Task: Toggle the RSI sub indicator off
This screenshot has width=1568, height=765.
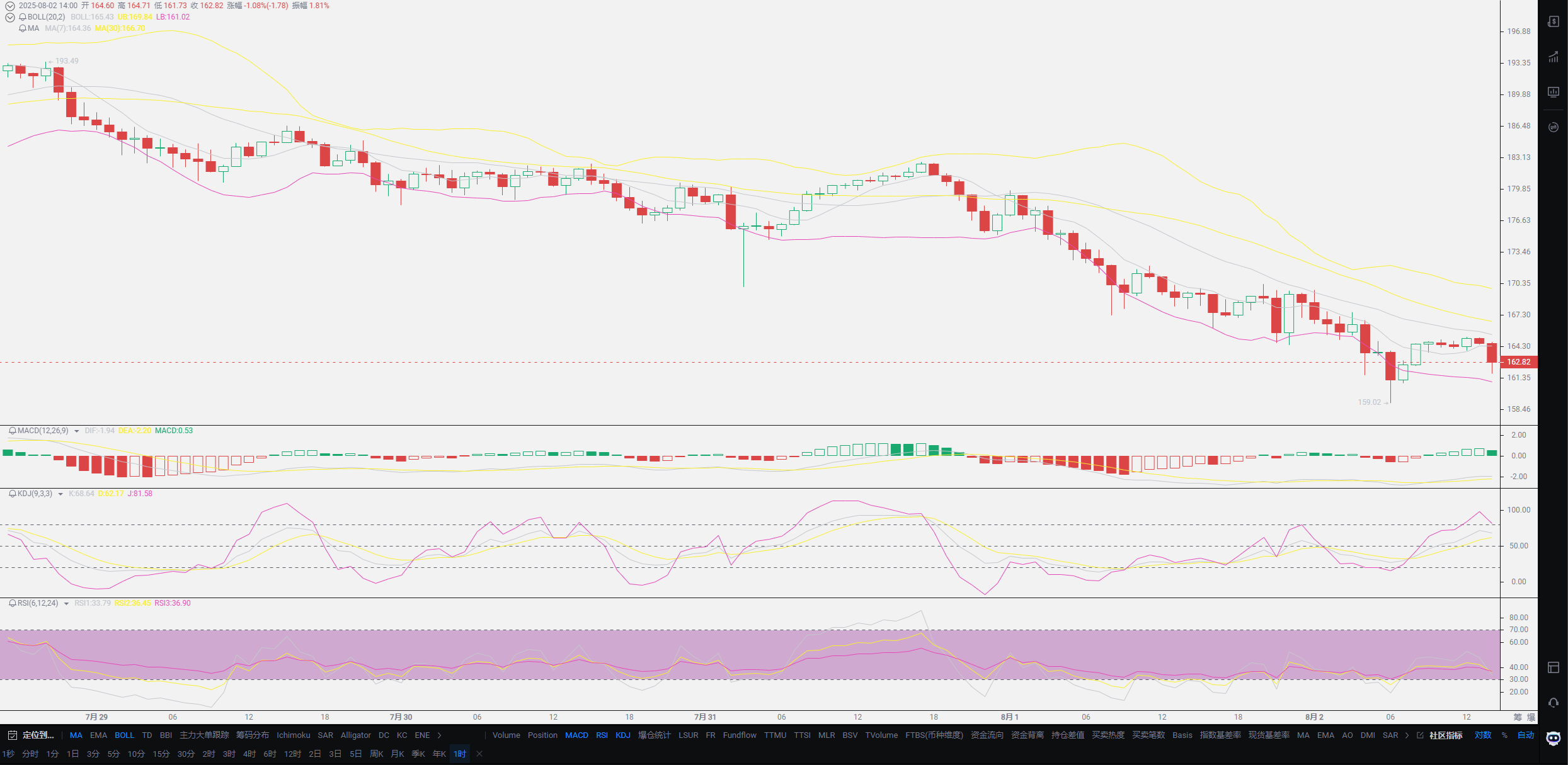Action: (602, 735)
